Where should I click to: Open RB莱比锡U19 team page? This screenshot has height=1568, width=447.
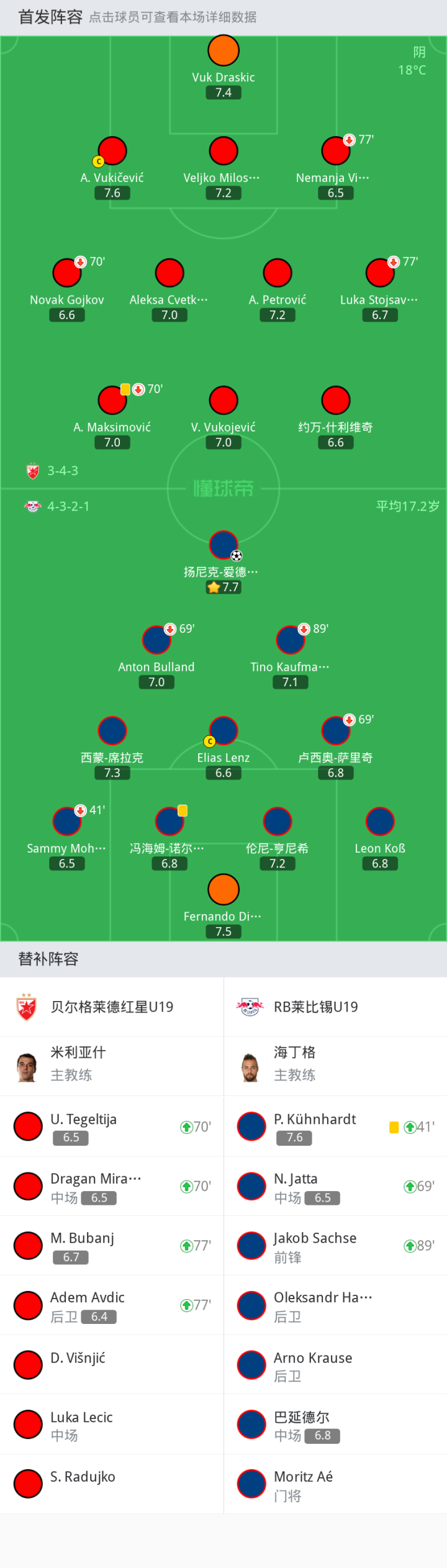(x=335, y=1007)
